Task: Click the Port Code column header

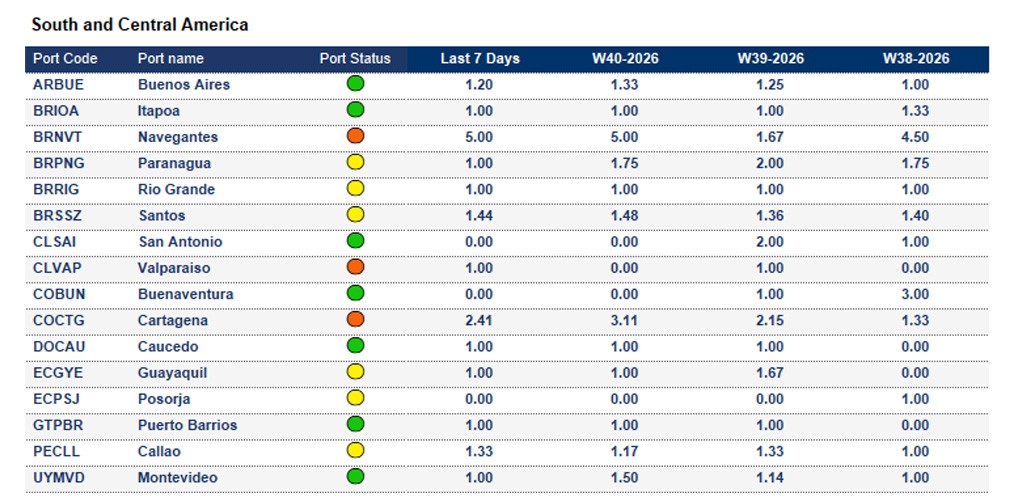Action: (66, 58)
